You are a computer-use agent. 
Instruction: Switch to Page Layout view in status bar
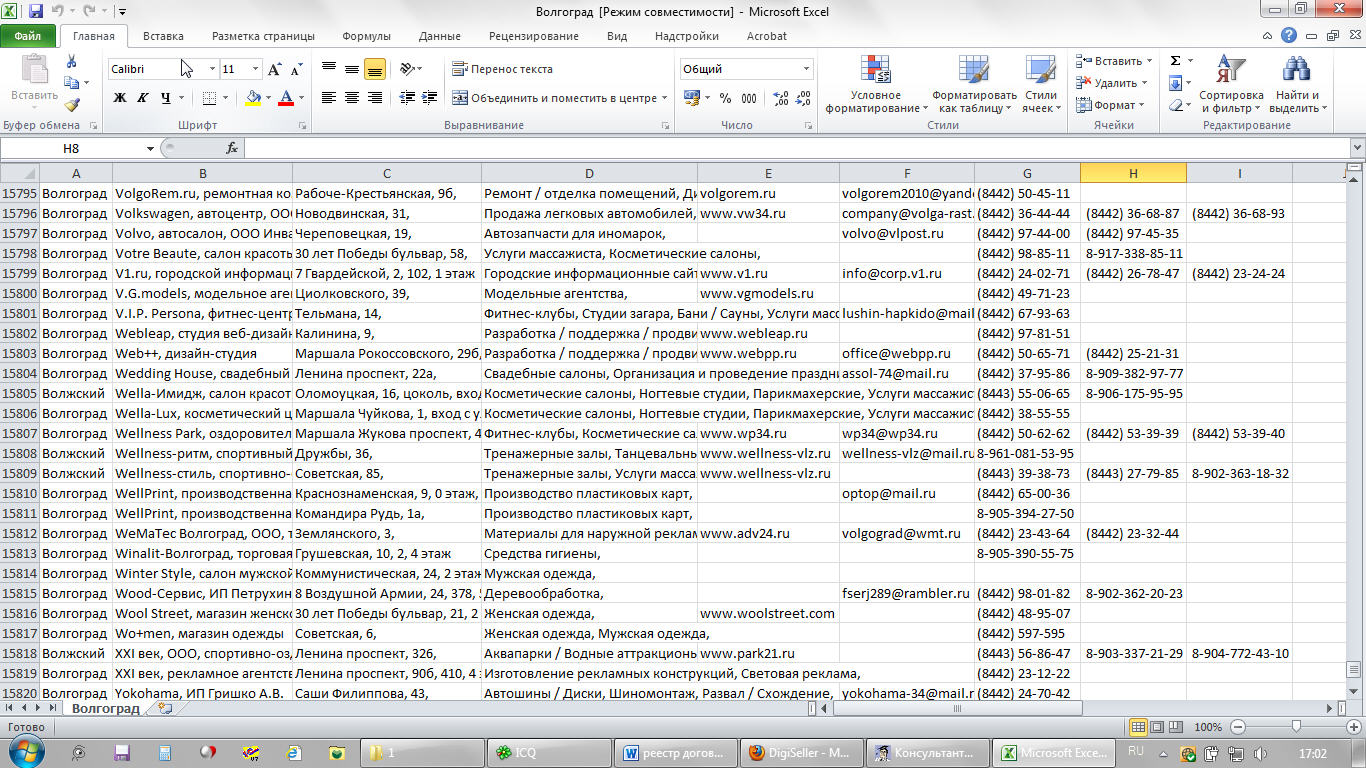[x=1158, y=727]
